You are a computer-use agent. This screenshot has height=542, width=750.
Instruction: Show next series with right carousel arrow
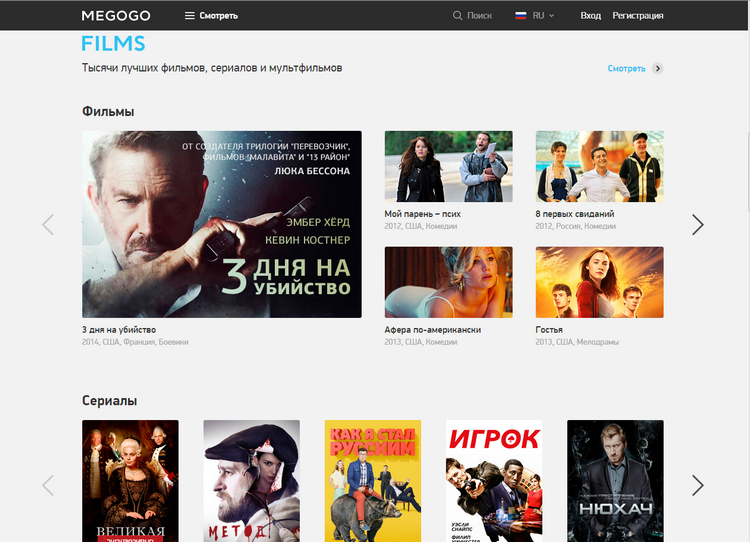tap(698, 485)
